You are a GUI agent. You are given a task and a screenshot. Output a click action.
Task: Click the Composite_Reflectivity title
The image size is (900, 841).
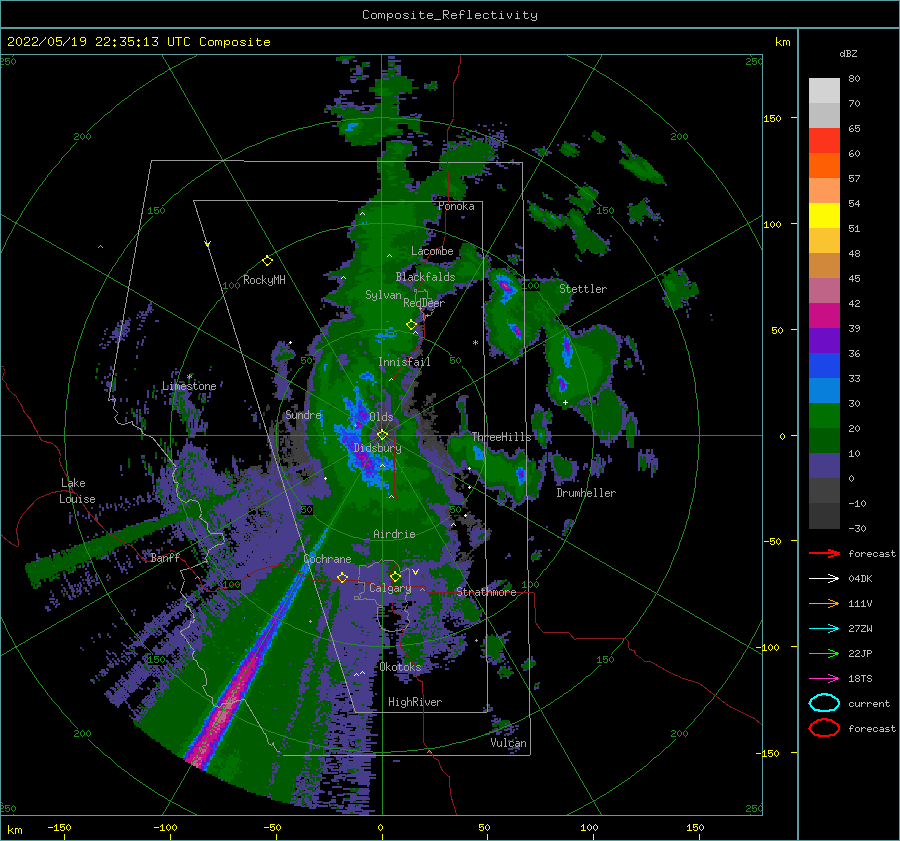point(449,15)
